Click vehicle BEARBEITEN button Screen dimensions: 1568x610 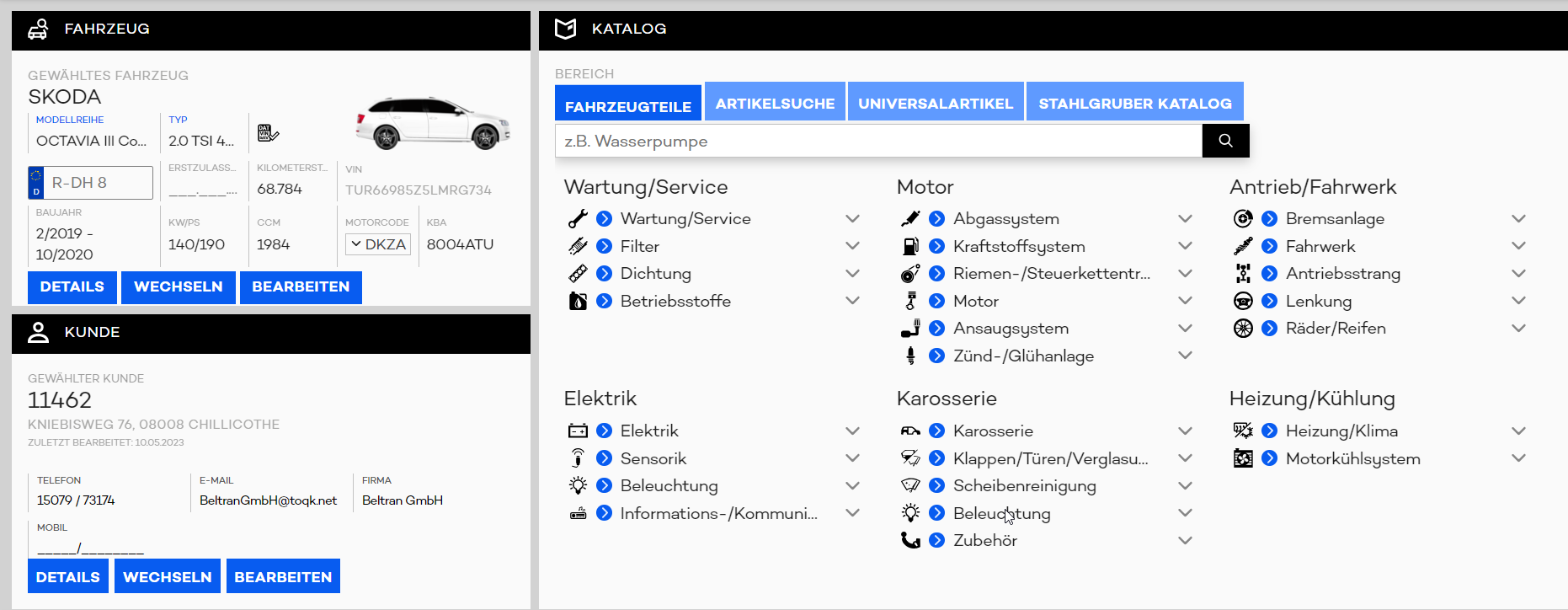coord(301,286)
